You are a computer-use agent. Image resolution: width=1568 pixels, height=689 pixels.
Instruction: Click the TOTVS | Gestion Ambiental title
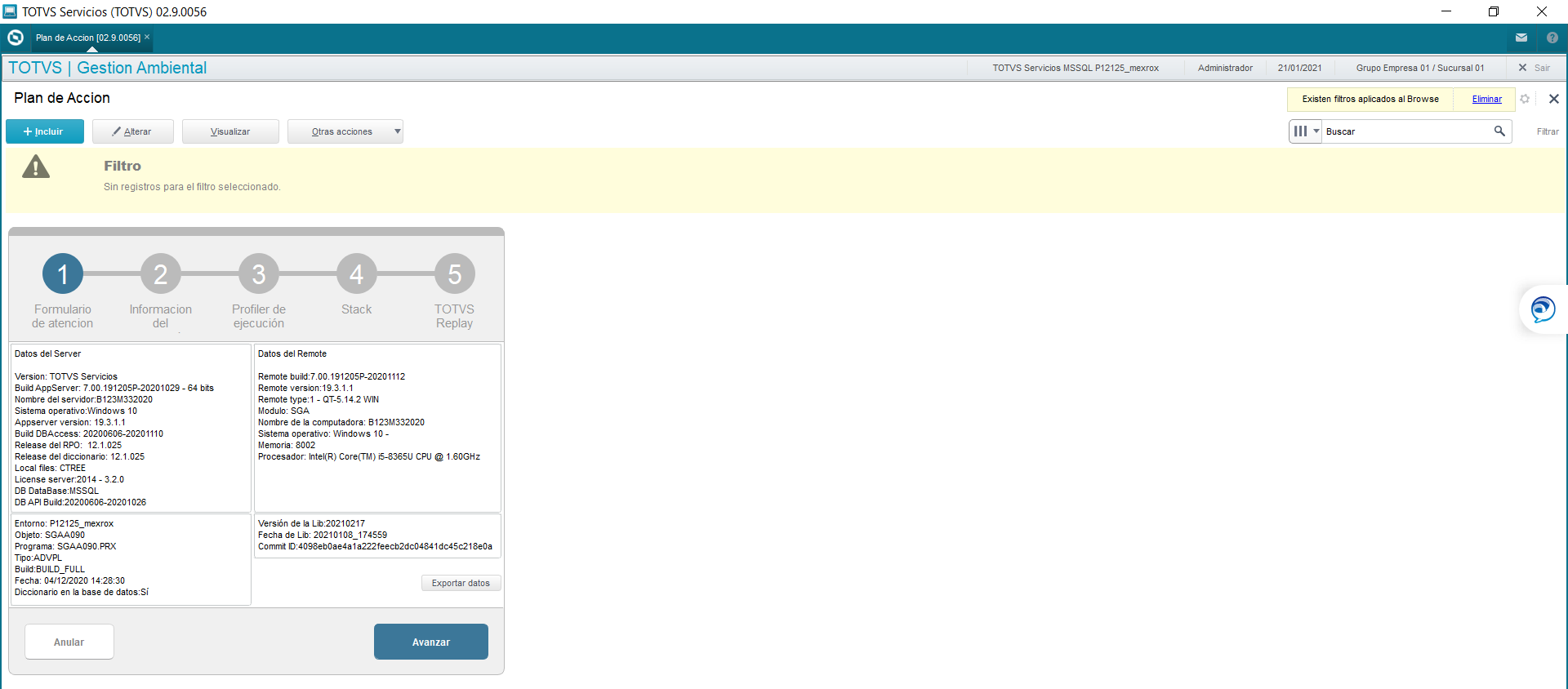pos(107,68)
